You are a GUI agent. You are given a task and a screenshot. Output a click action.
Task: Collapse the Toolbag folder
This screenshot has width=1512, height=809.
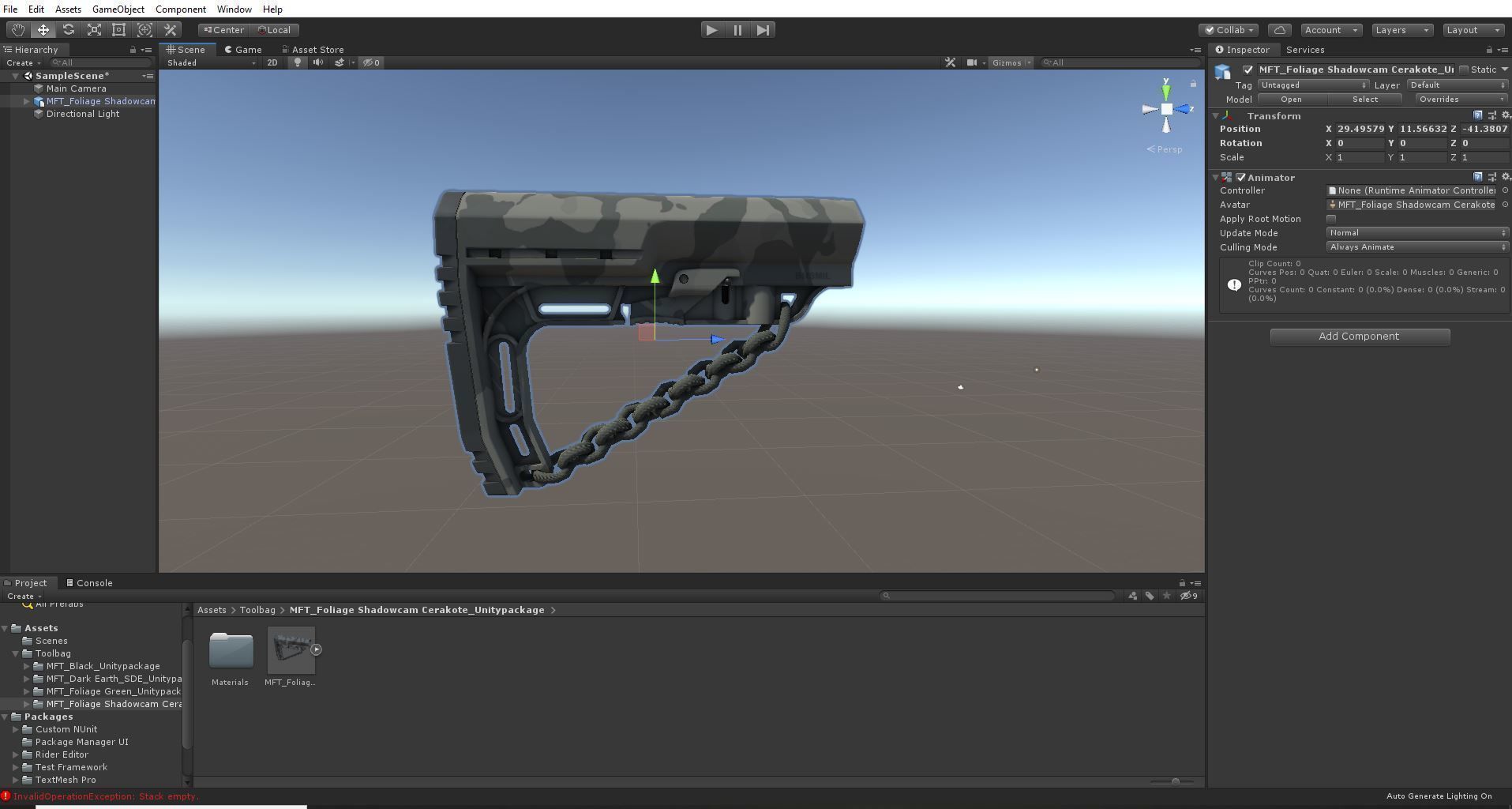[15, 653]
